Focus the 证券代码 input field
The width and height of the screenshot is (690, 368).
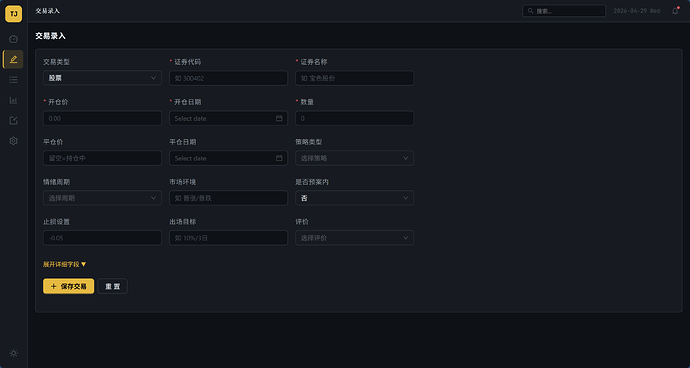point(228,78)
